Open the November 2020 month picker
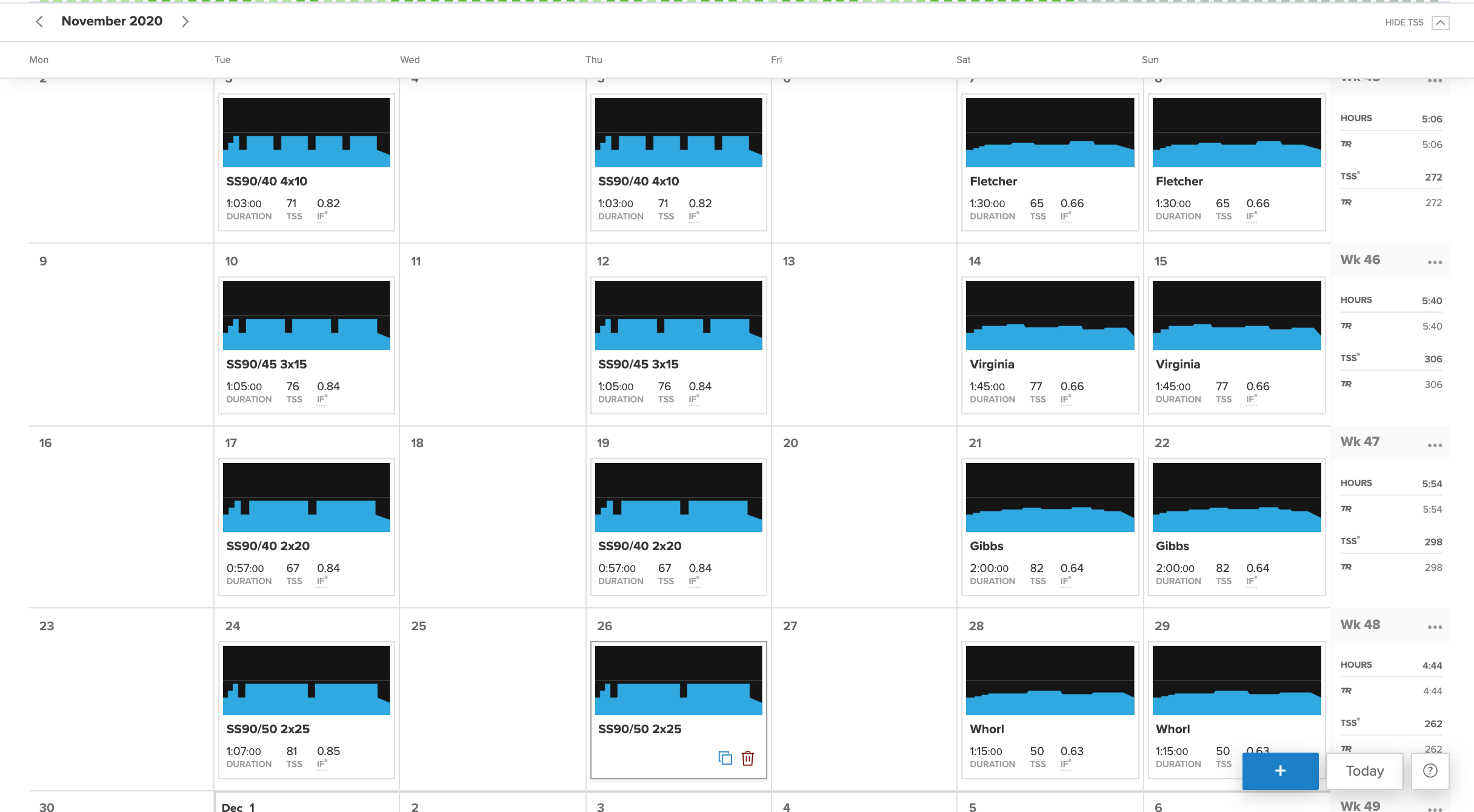This screenshot has height=812, width=1474. click(x=112, y=21)
